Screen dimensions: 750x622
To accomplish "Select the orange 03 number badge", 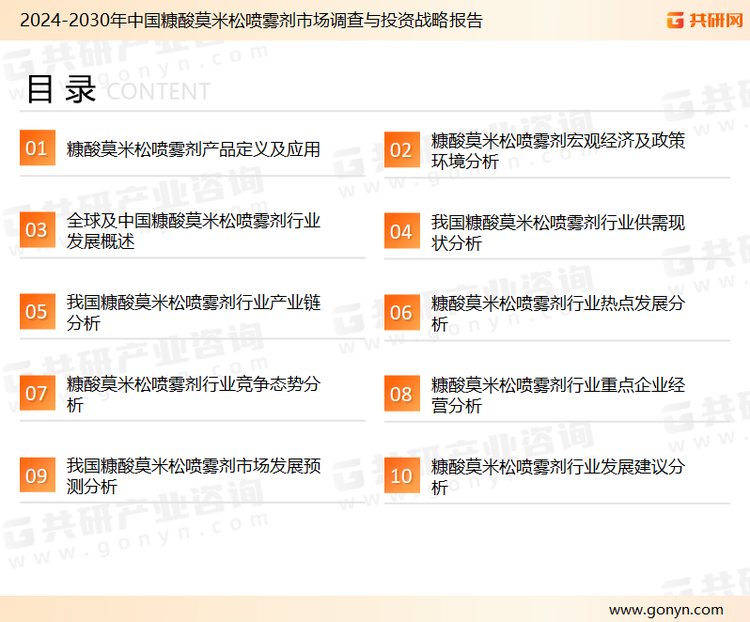I will click(37, 230).
